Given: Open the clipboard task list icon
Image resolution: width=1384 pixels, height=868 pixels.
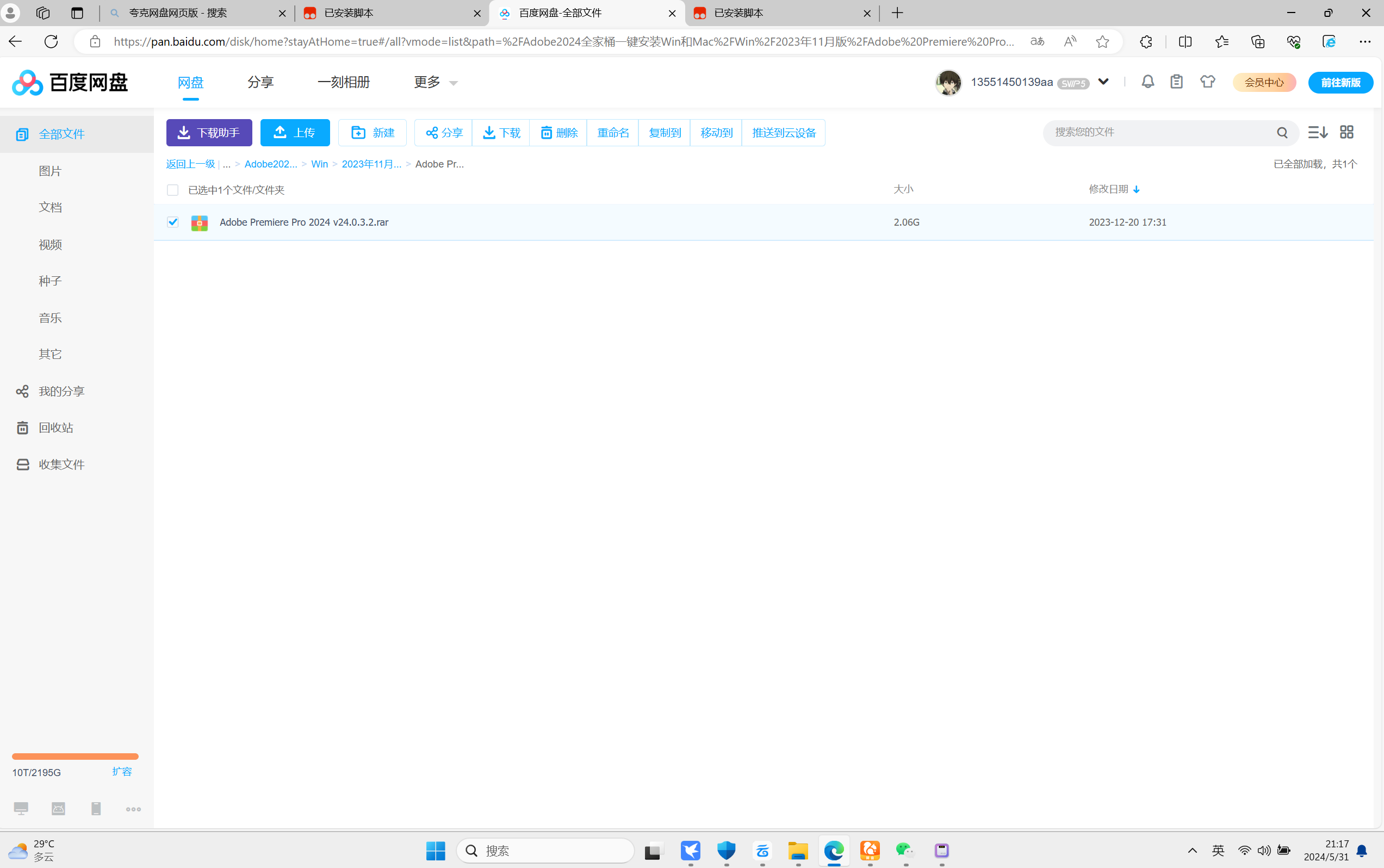Looking at the screenshot, I should click(x=1176, y=82).
